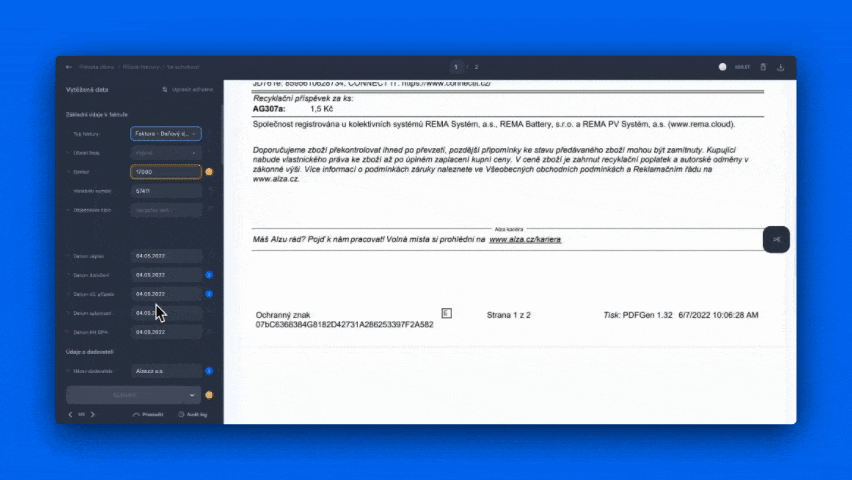This screenshot has width=852, height=480.
Task: Click the blue indicator beside the third date
Action: click(209, 294)
